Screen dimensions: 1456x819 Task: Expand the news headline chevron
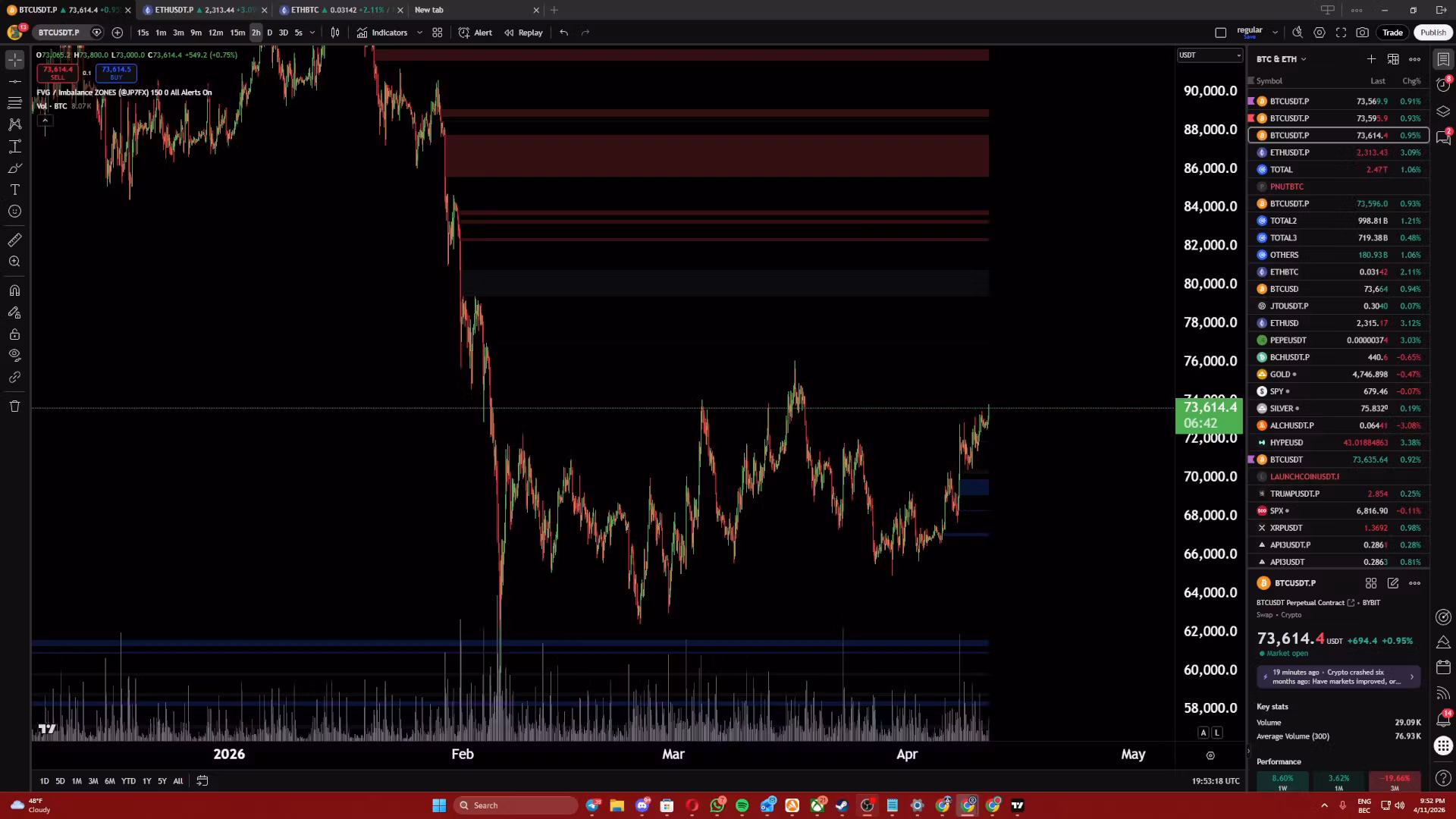(1411, 676)
